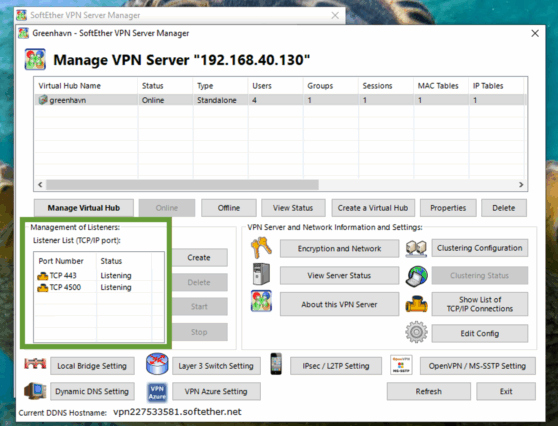Screen dimensions: 558x426
Task: Click the MAC Tables column header
Action: (441, 86)
